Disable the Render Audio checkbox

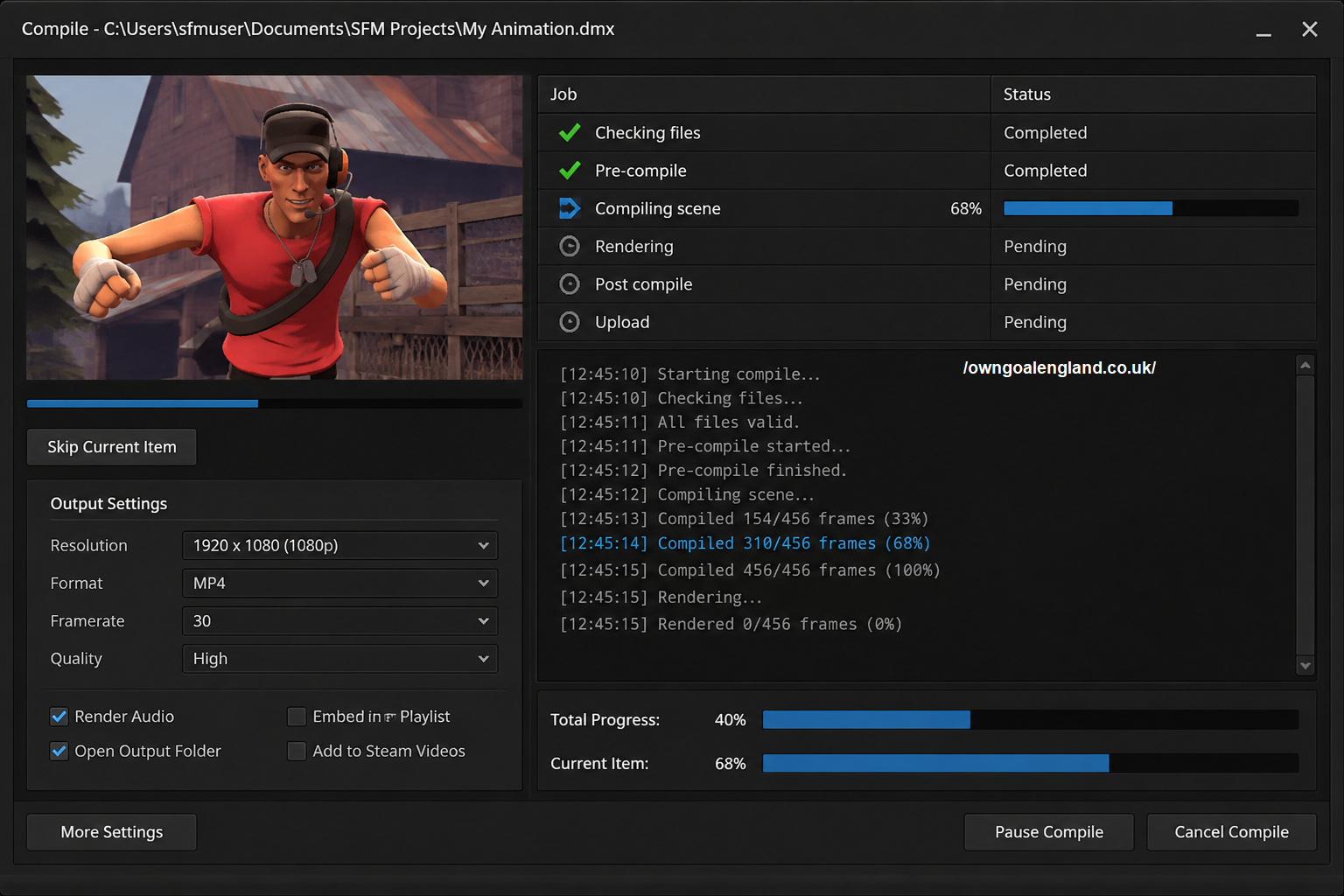point(59,717)
